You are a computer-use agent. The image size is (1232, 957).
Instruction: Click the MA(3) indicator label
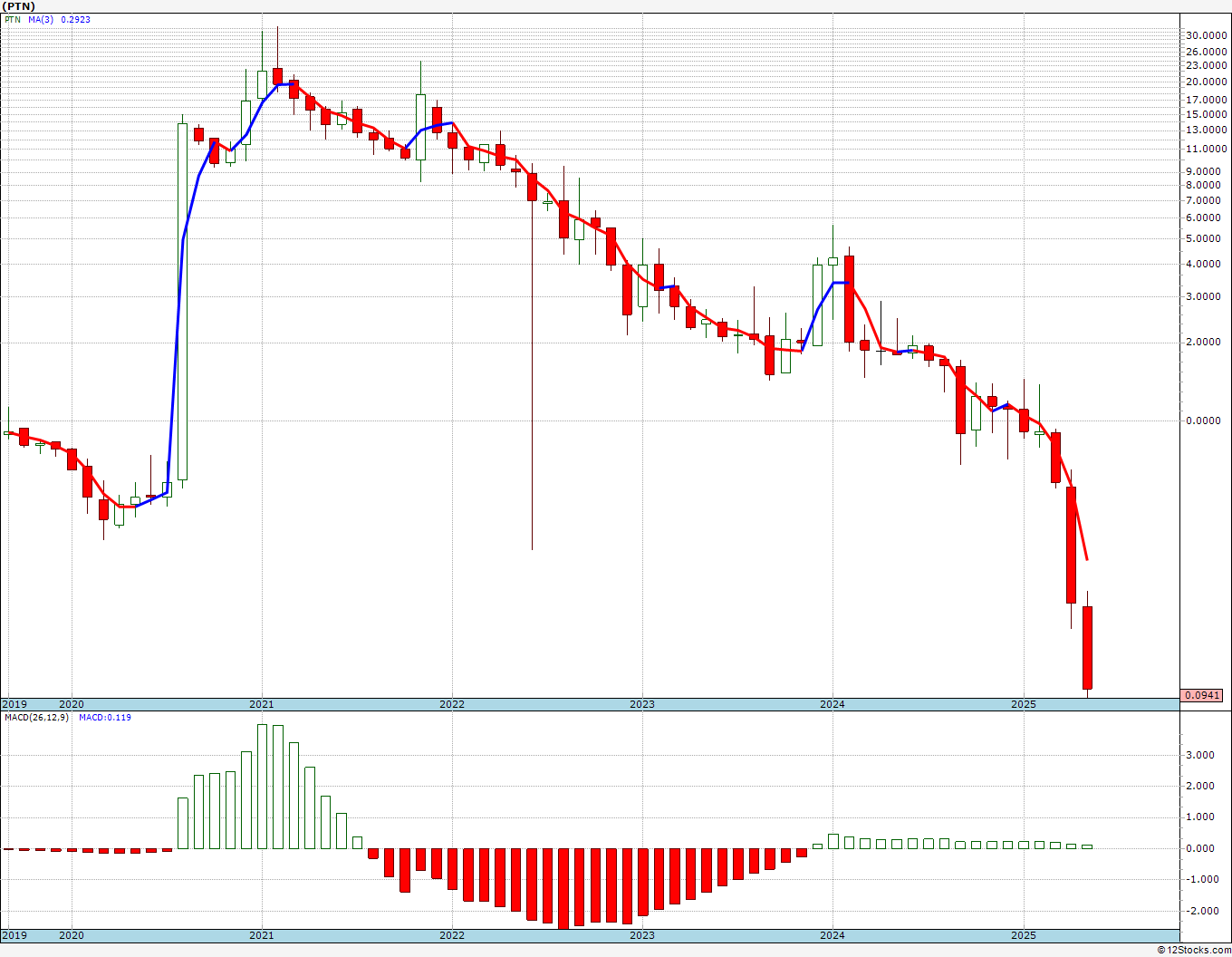pos(41,19)
